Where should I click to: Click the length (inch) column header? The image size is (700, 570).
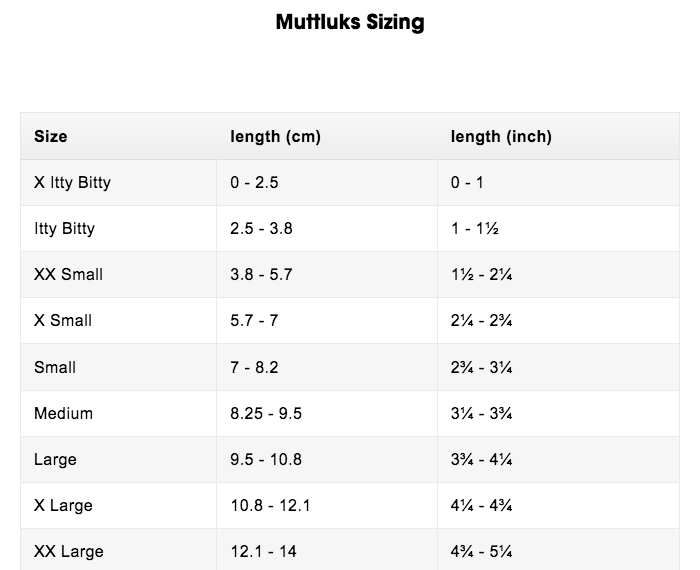coord(501,136)
